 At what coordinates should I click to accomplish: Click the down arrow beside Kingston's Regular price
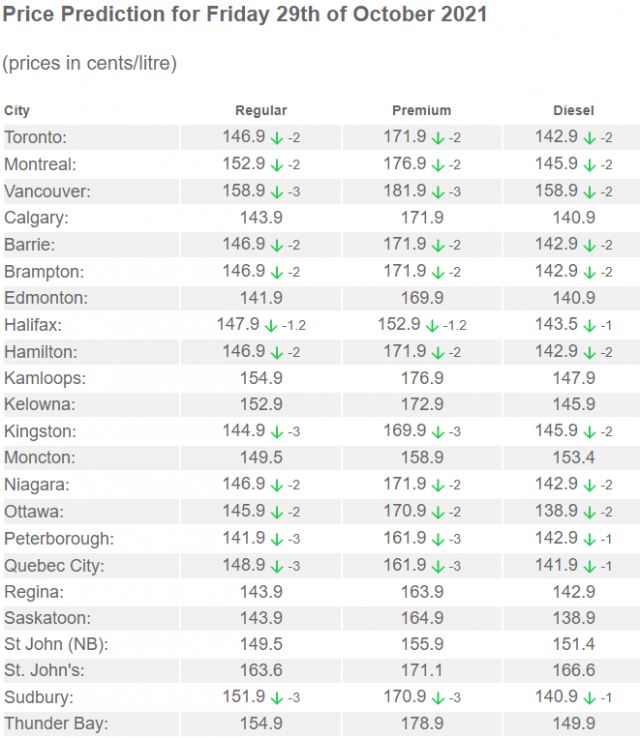[x=276, y=432]
